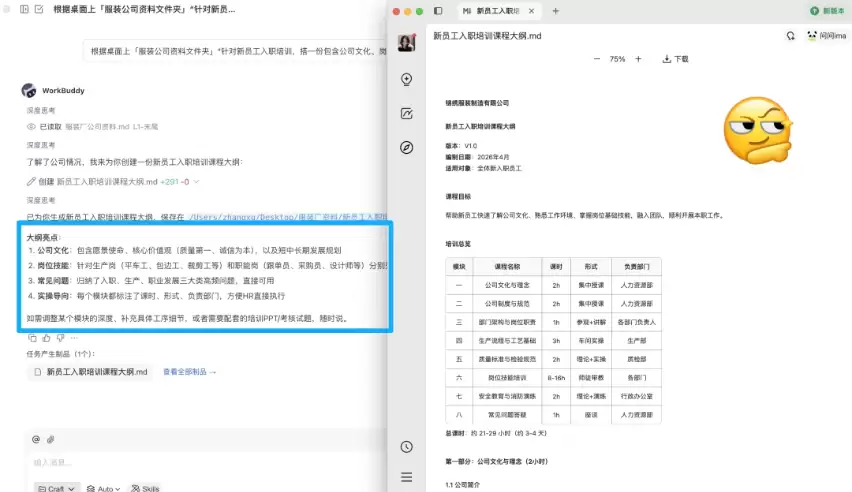Toggle the WorkBuddy sidebar panel icon
The height and width of the screenshot is (492, 852).
[x=24, y=9]
